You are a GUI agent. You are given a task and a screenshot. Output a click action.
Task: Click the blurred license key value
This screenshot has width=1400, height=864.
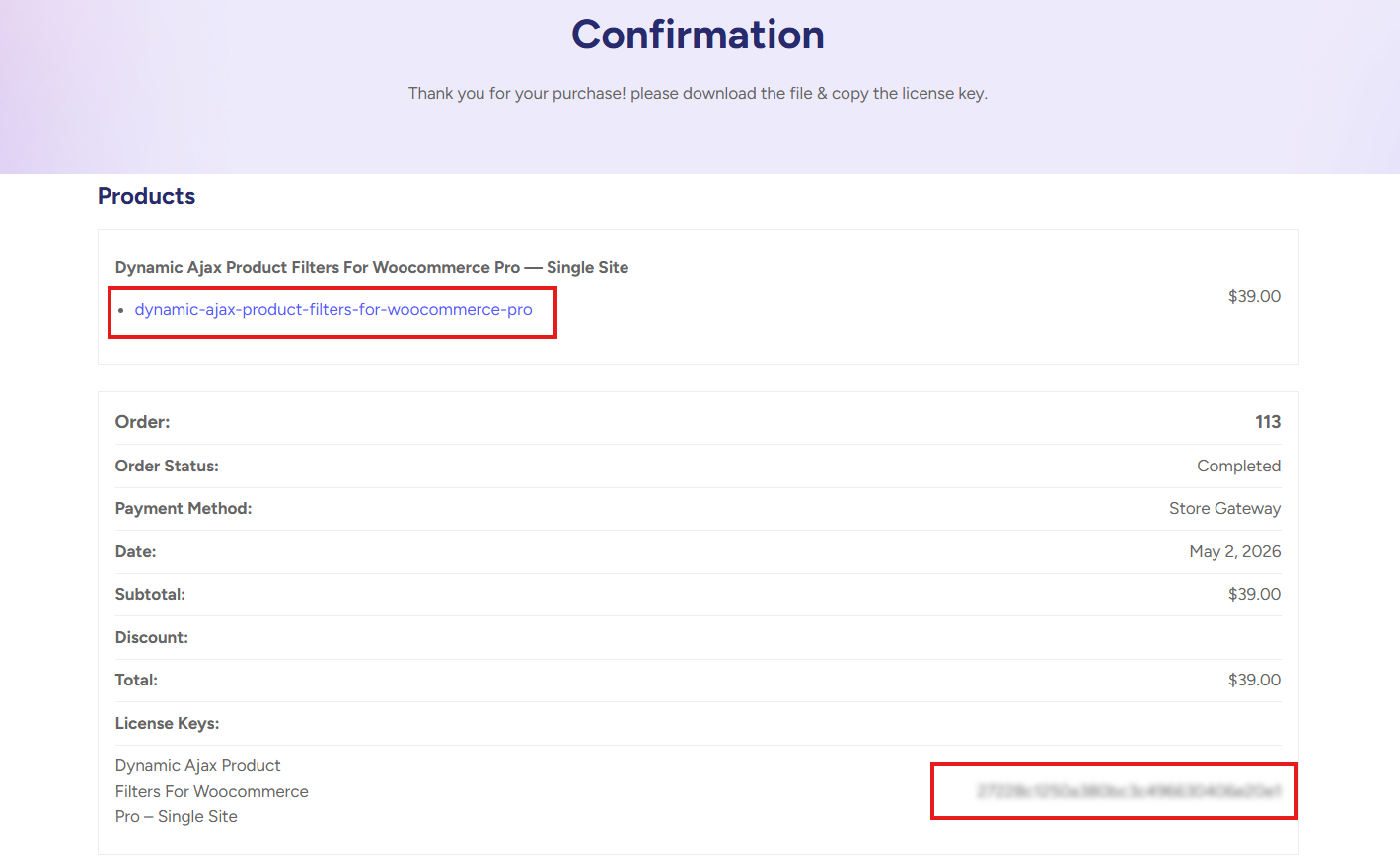pyautogui.click(x=1129, y=791)
